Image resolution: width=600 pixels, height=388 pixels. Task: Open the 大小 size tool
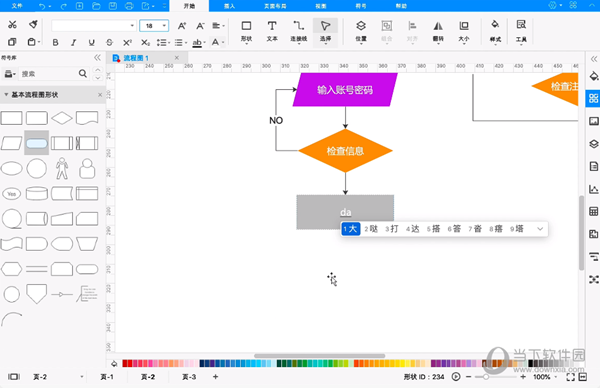[x=464, y=31]
